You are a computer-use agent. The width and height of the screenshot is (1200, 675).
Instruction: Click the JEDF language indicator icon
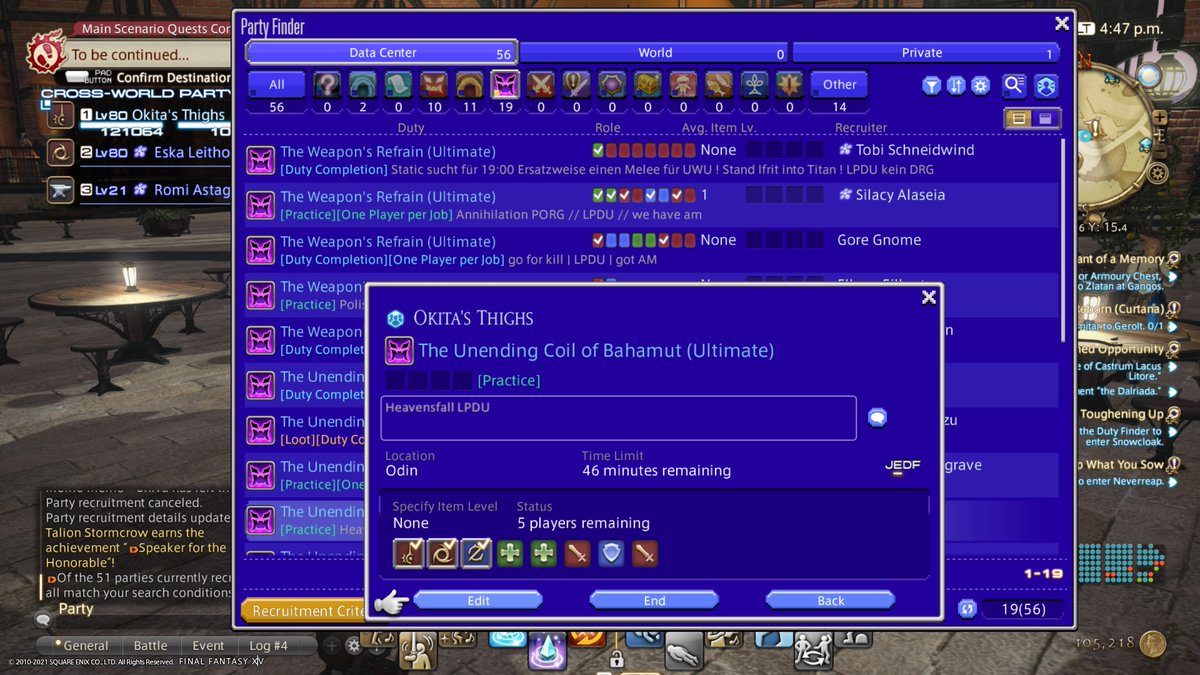coord(902,466)
